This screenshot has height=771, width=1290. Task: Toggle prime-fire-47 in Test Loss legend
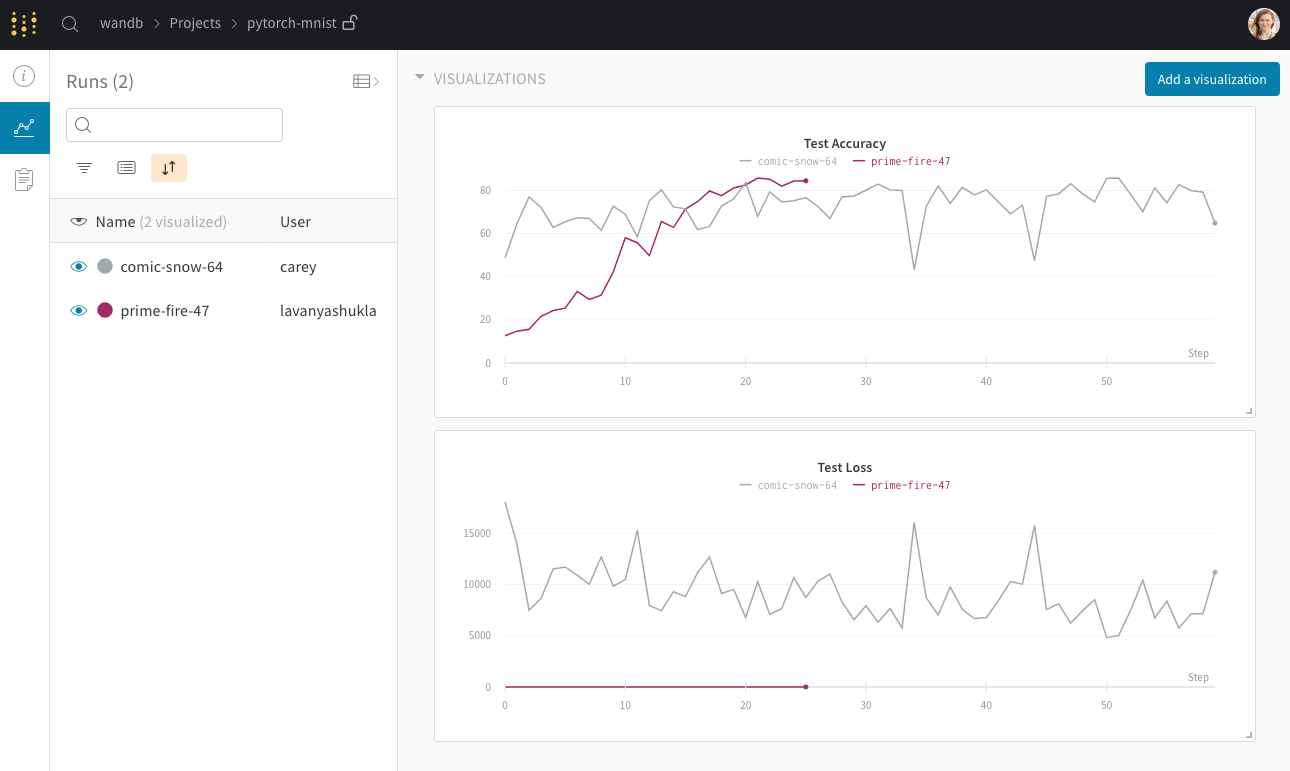click(x=902, y=485)
